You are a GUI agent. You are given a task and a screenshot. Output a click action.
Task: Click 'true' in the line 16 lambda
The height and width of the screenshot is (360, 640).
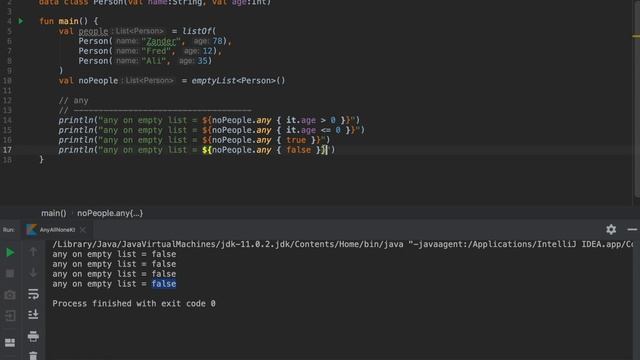[296, 140]
